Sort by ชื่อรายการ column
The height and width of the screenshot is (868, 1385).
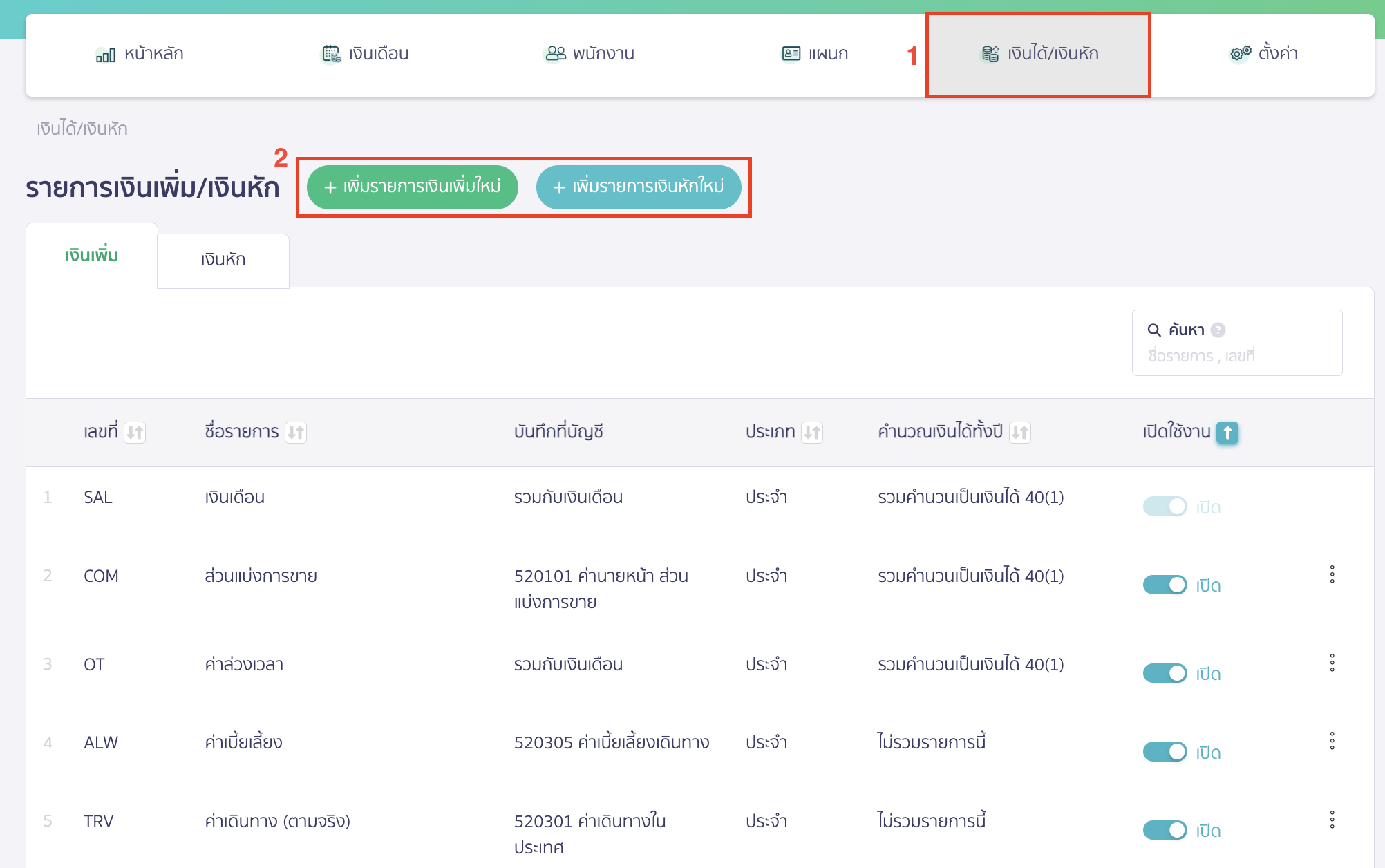(x=296, y=432)
